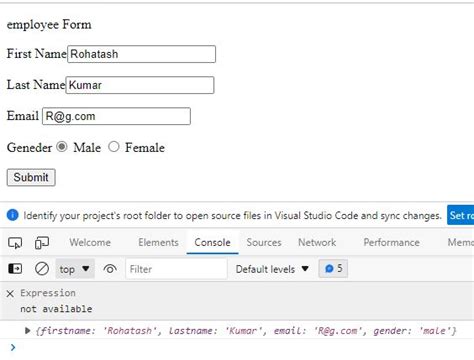
Task: Click the 'Geneder' label text
Action: [x=29, y=148]
